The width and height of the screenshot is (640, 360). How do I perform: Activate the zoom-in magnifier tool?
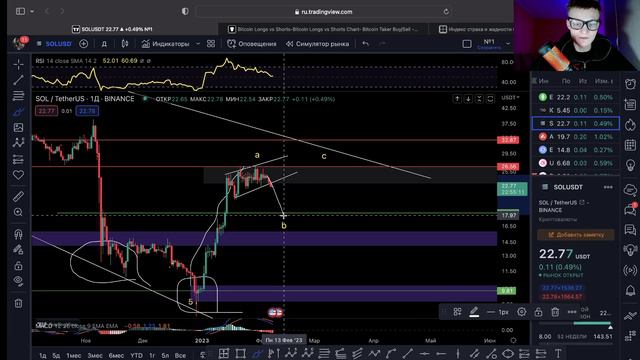(18, 212)
